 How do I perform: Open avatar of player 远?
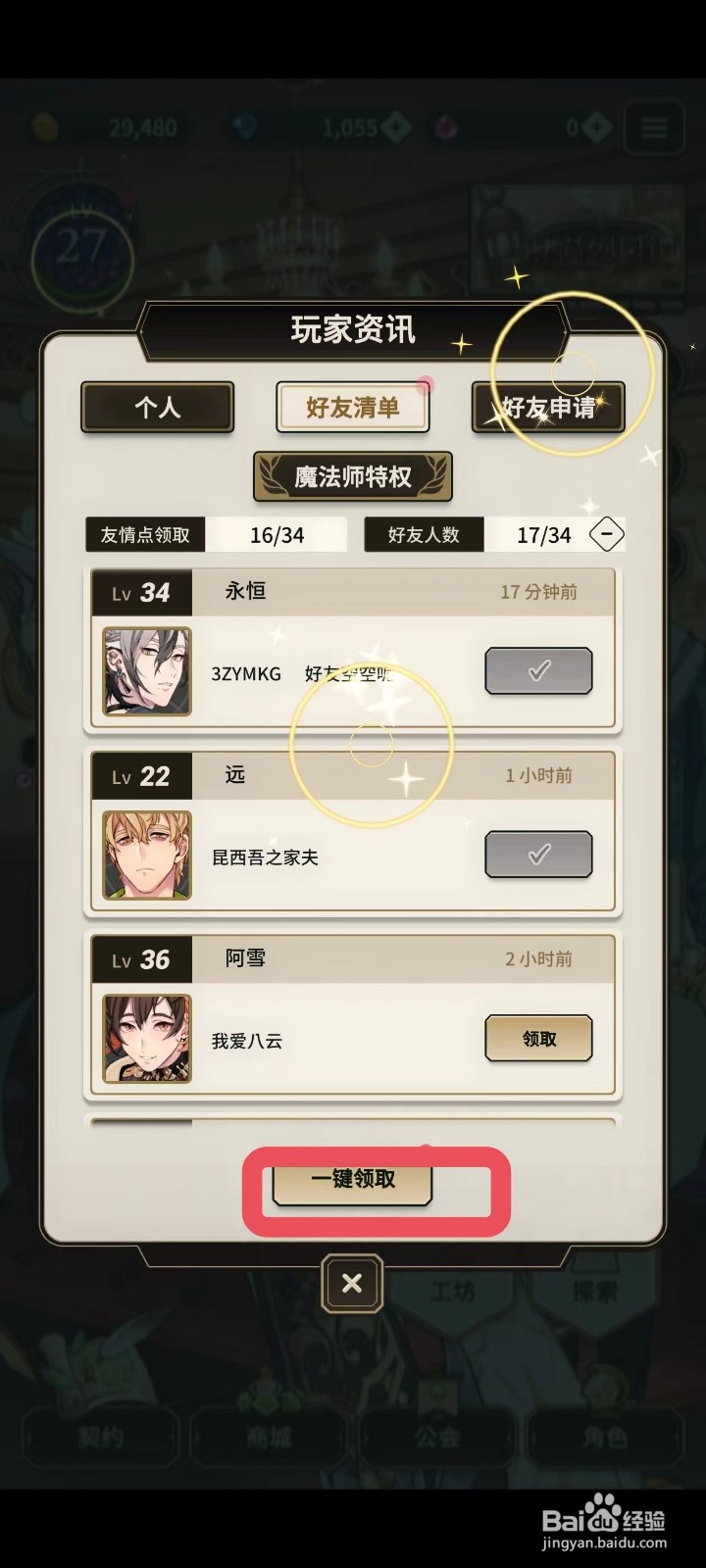coord(147,855)
